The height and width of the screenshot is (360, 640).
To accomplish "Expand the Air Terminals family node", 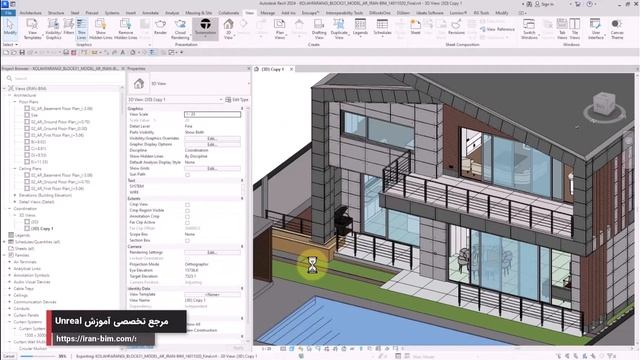I will 10,262.
